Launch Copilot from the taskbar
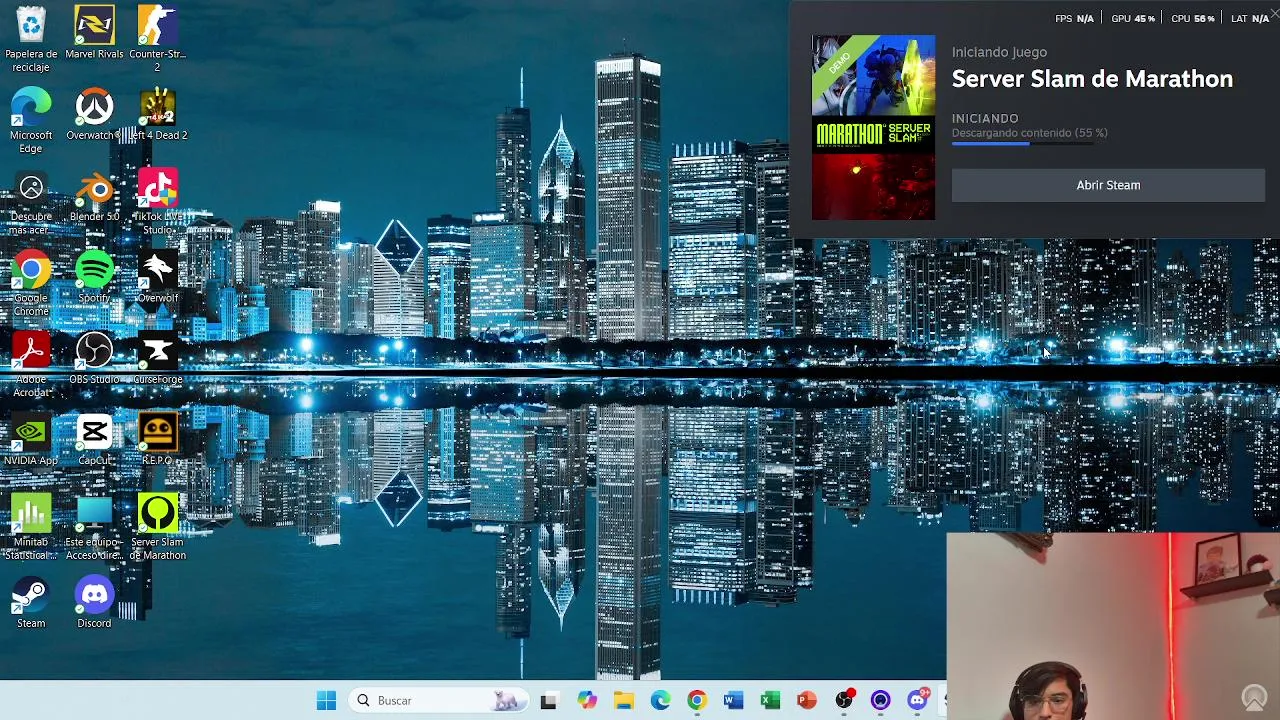The height and width of the screenshot is (720, 1280). (x=586, y=701)
